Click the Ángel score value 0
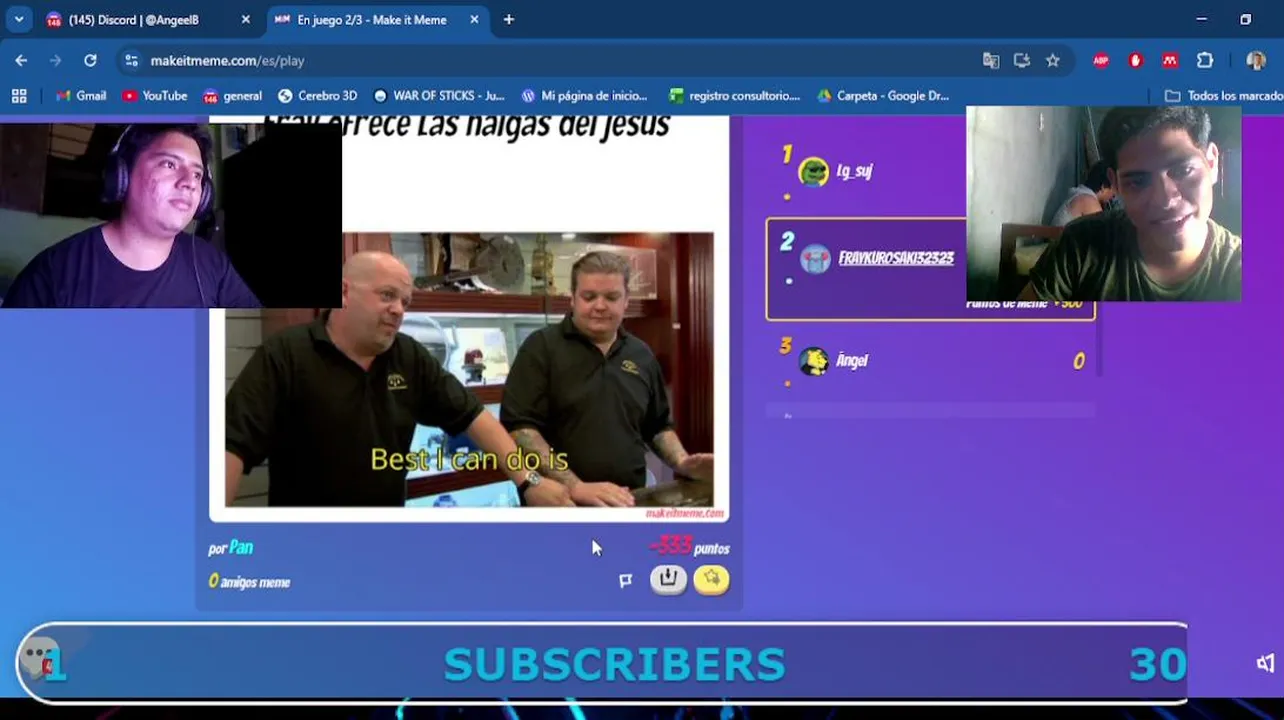The image size is (1284, 720). tap(1078, 361)
